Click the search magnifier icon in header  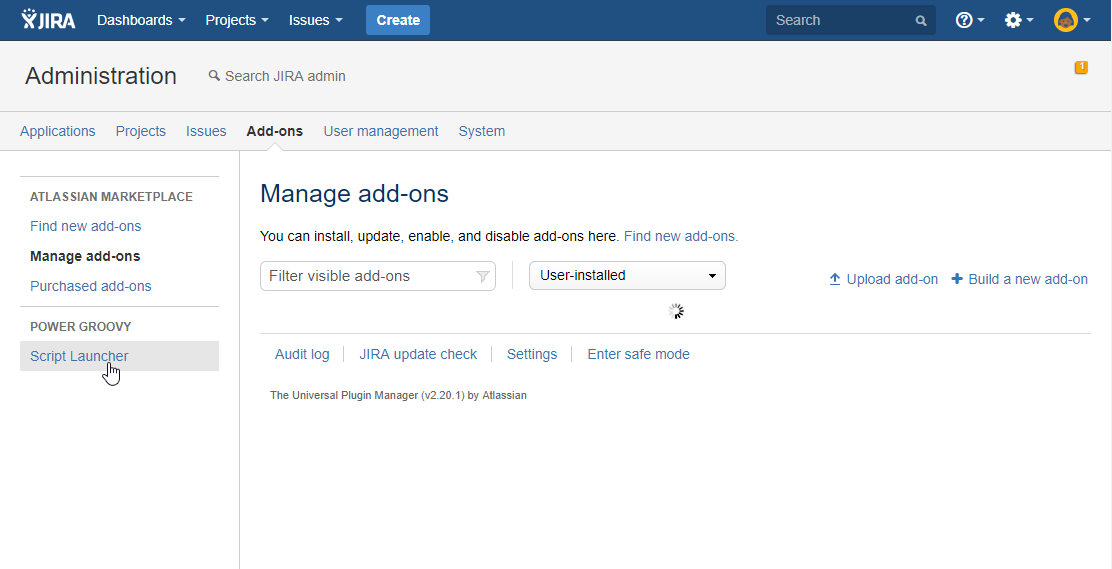tap(921, 21)
